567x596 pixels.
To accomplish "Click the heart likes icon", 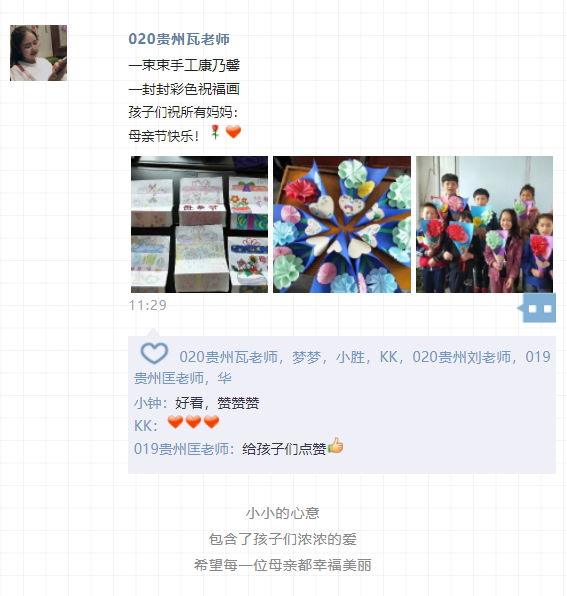I will (154, 353).
